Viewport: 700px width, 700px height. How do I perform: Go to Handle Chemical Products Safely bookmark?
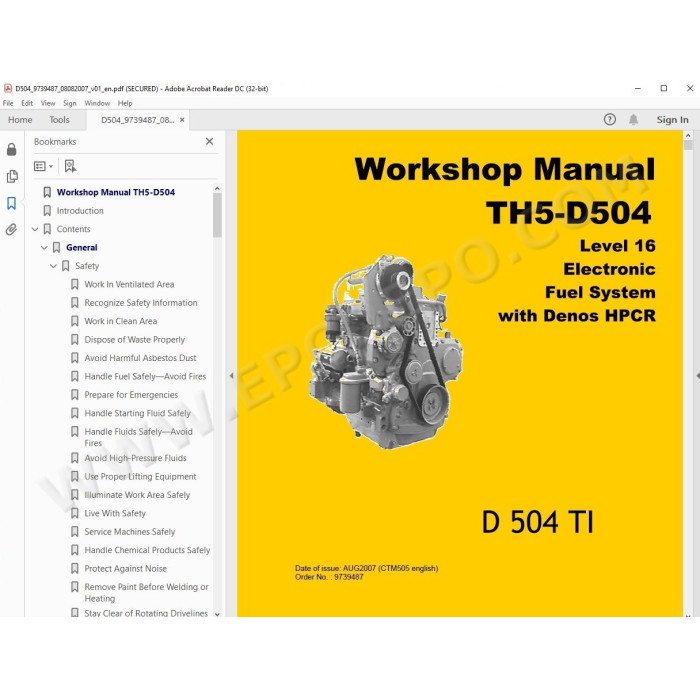pos(147,550)
